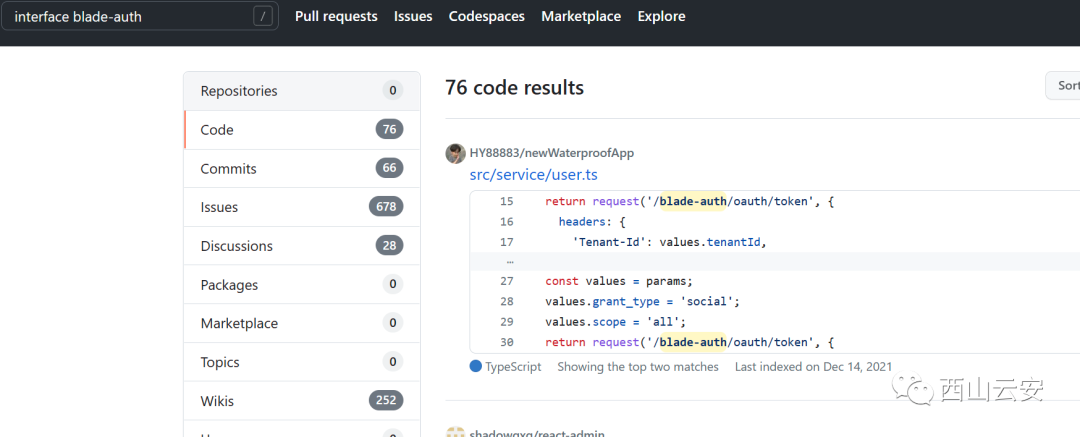The image size is (1080, 437).
Task: Click the search field containing 'interface blade-auth'
Action: (130, 16)
